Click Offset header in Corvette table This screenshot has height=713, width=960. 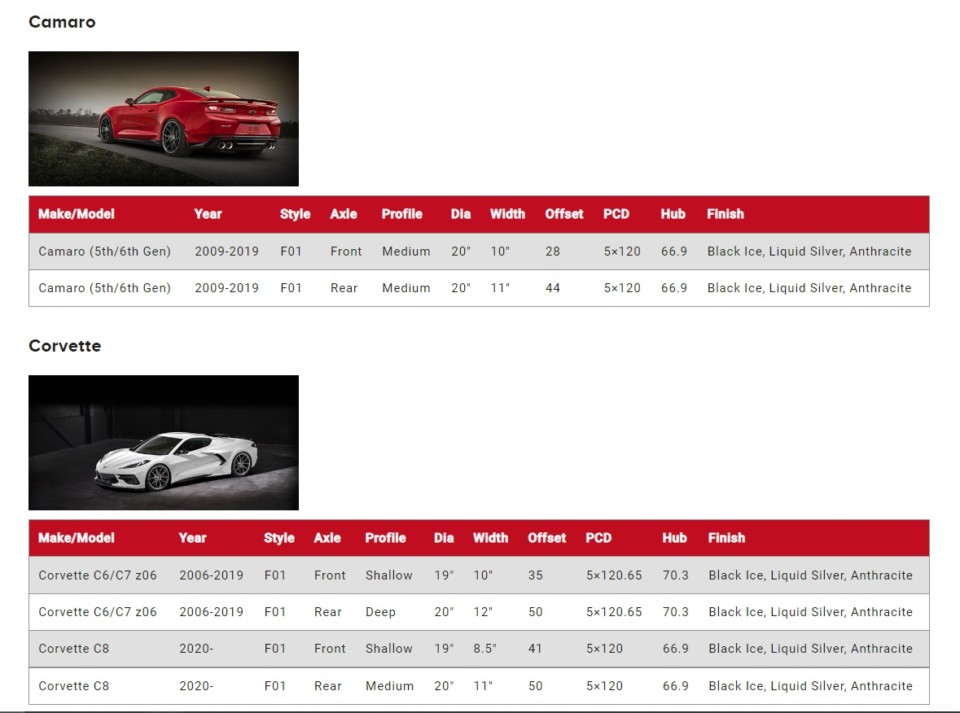(x=547, y=538)
